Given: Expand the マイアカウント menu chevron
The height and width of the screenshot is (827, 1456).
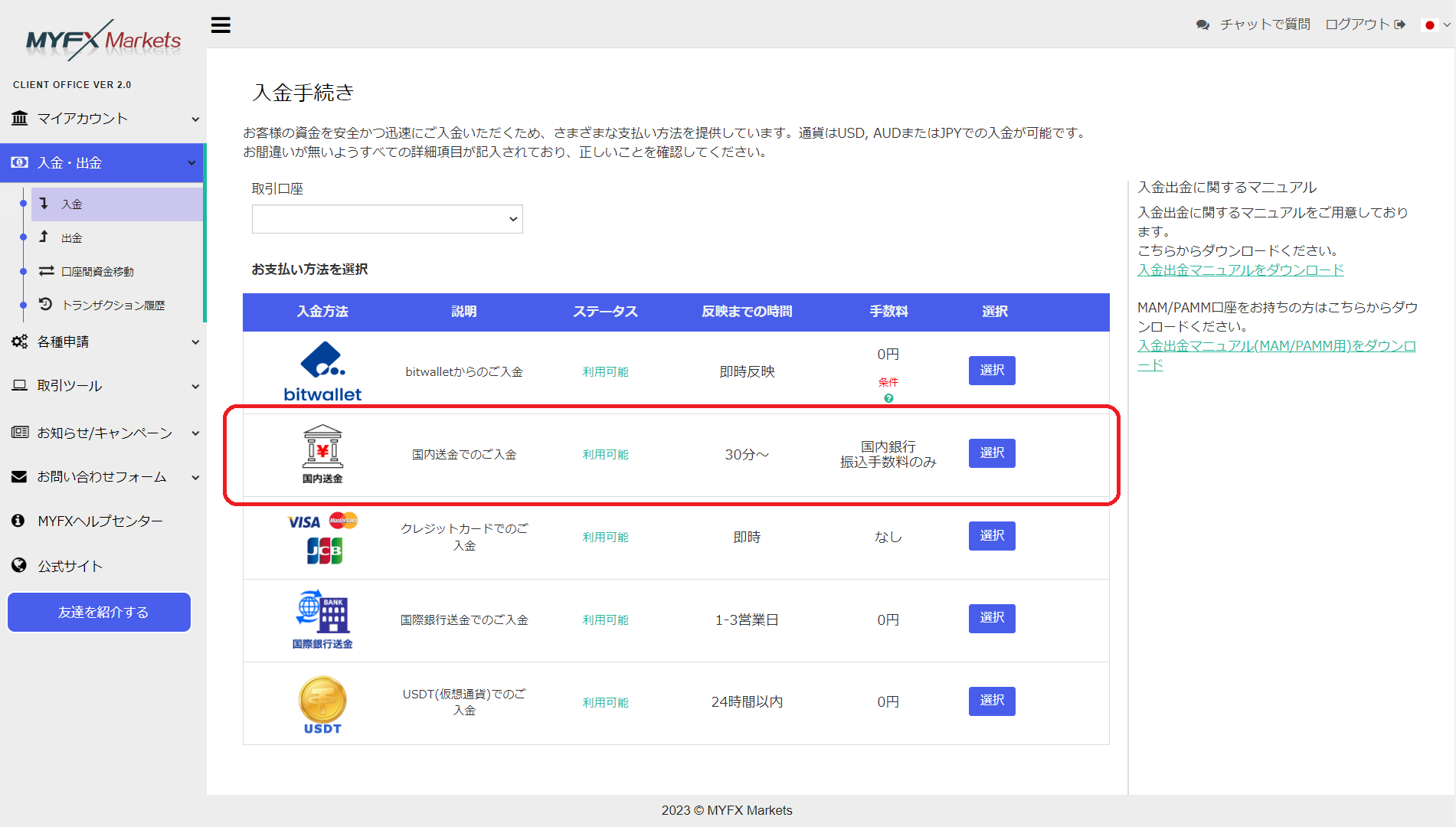Looking at the screenshot, I should tap(195, 119).
